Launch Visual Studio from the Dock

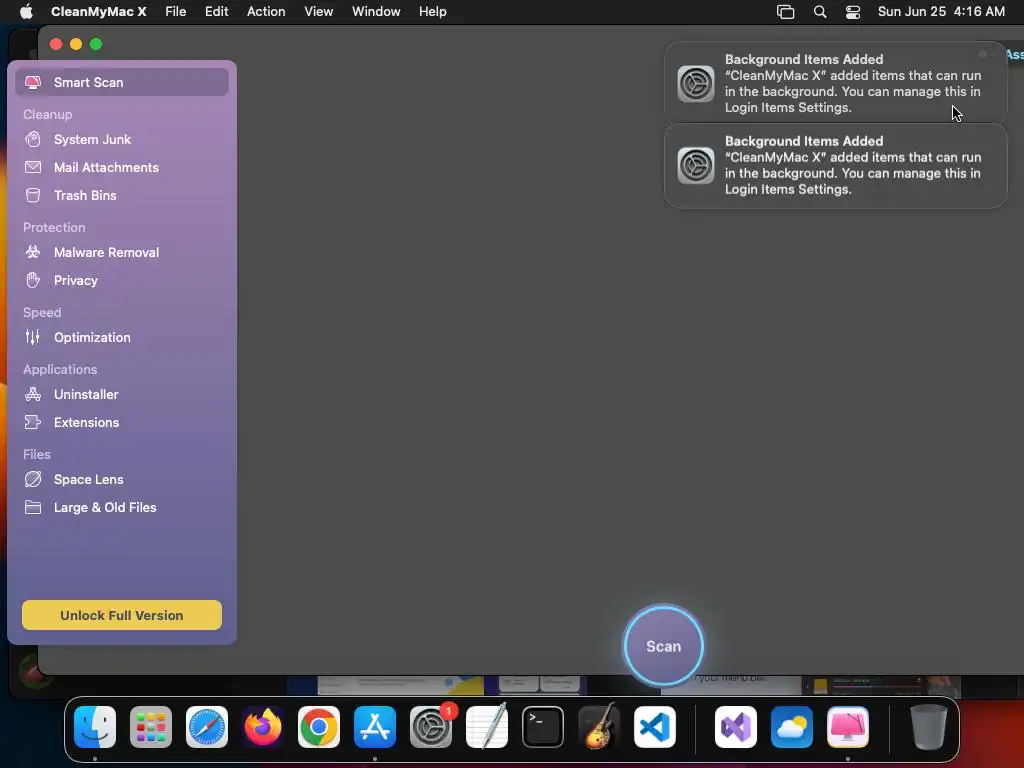pos(736,727)
